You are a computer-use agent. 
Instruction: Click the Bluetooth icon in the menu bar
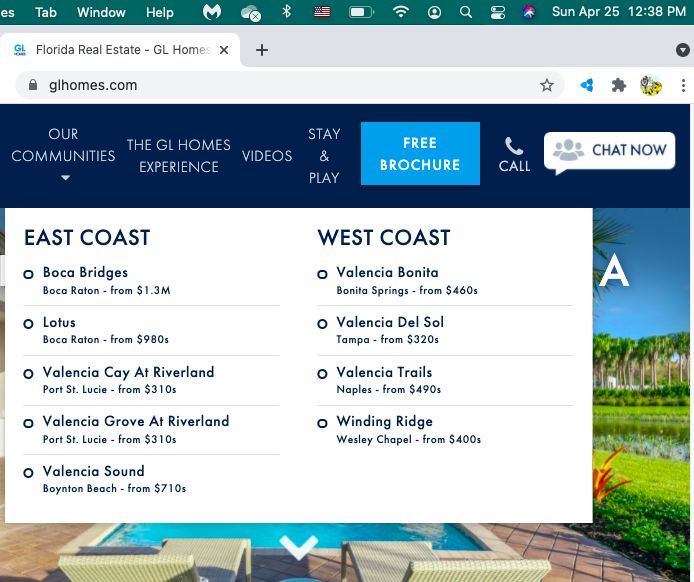[x=286, y=12]
